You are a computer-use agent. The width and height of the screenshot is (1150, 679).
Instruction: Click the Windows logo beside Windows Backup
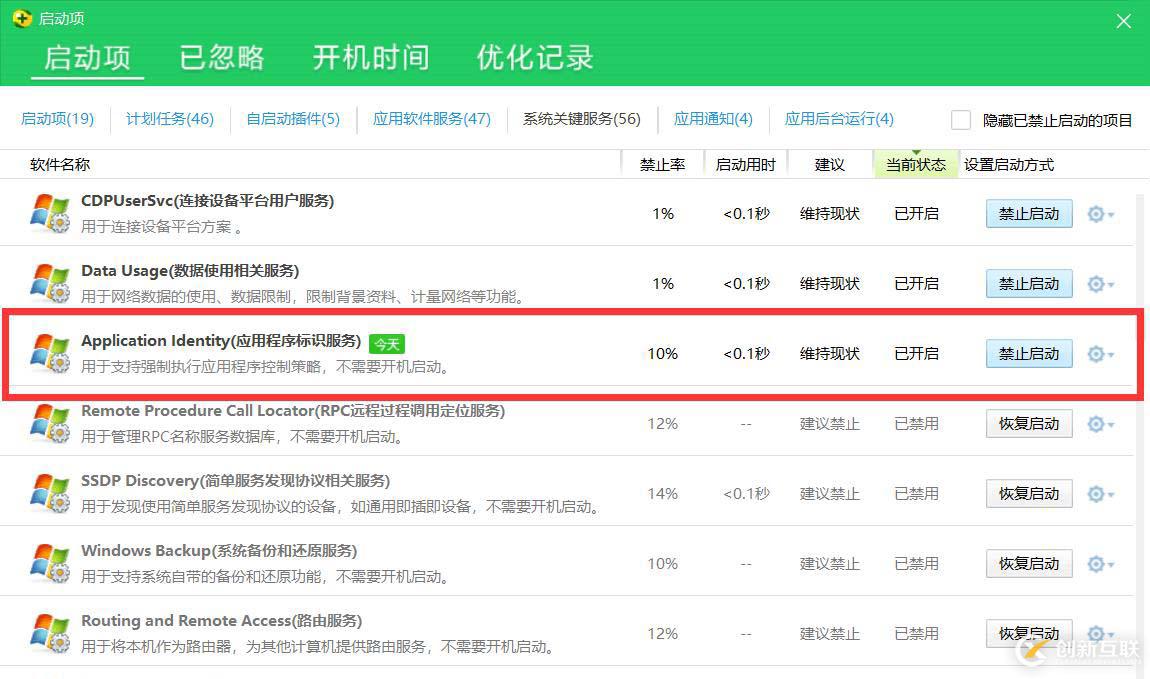[x=50, y=563]
